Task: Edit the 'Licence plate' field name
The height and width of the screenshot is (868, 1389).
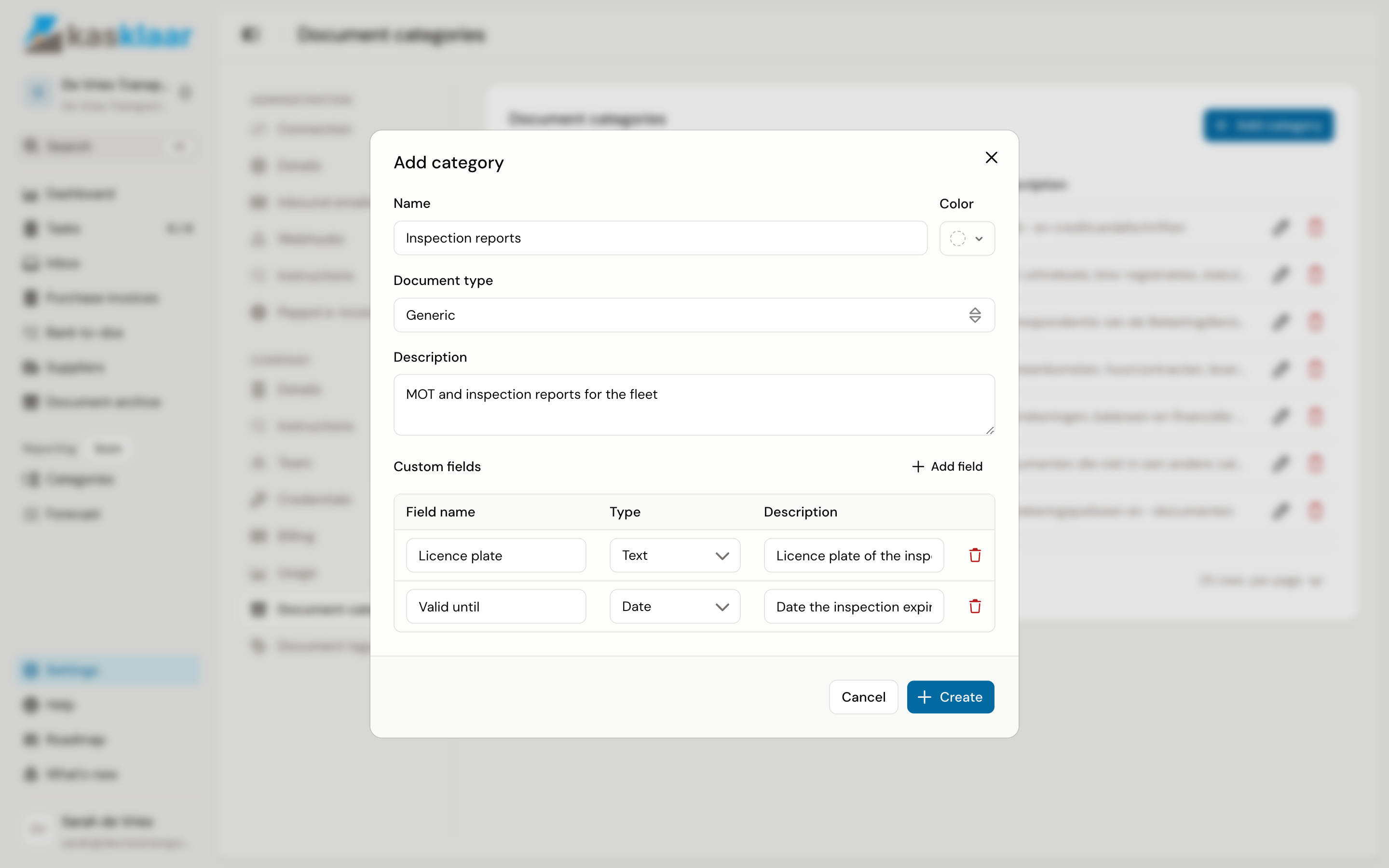Action: (x=496, y=555)
